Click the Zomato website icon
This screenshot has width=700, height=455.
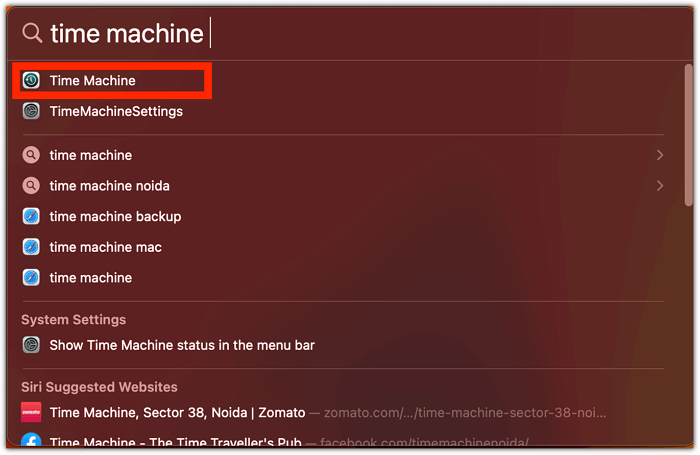32,412
